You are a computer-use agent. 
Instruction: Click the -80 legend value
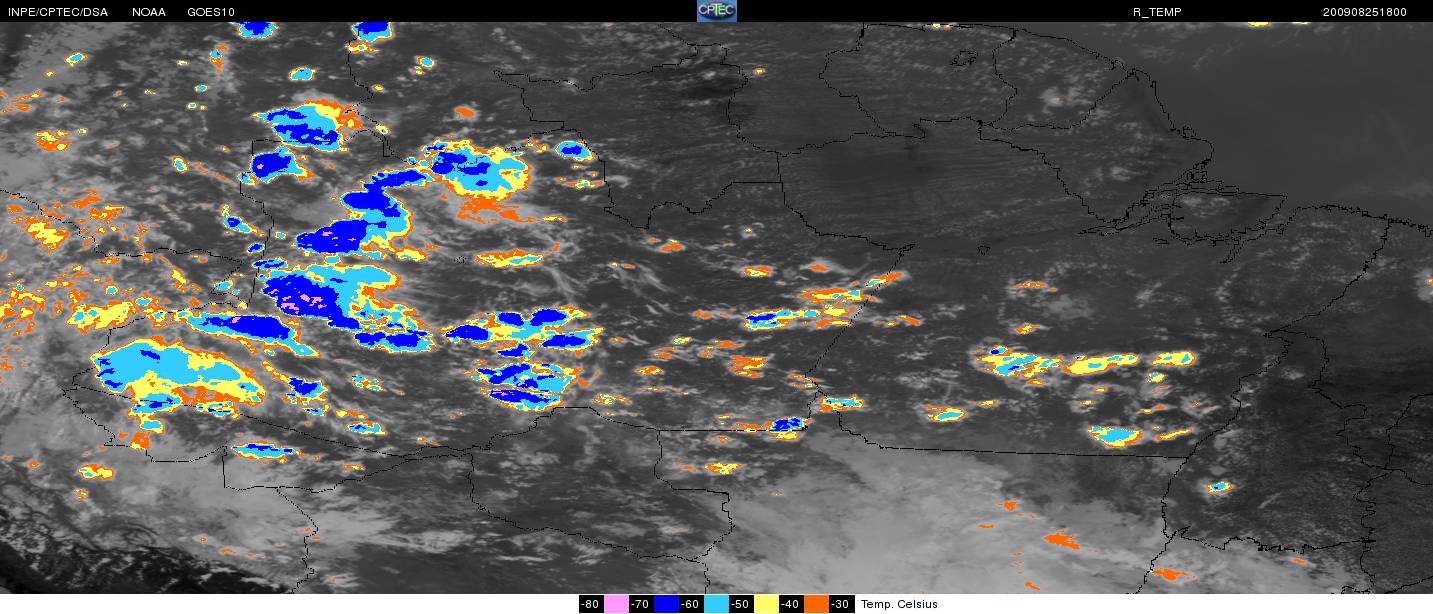591,604
